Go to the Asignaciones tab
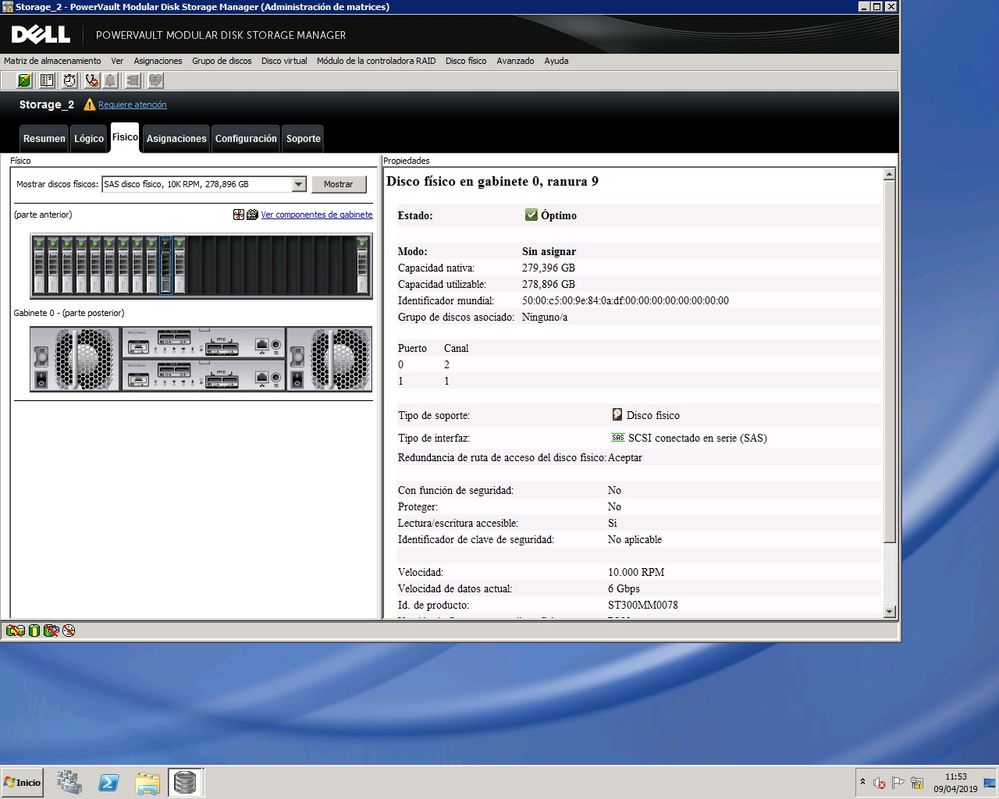The image size is (999, 799). pyautogui.click(x=176, y=138)
